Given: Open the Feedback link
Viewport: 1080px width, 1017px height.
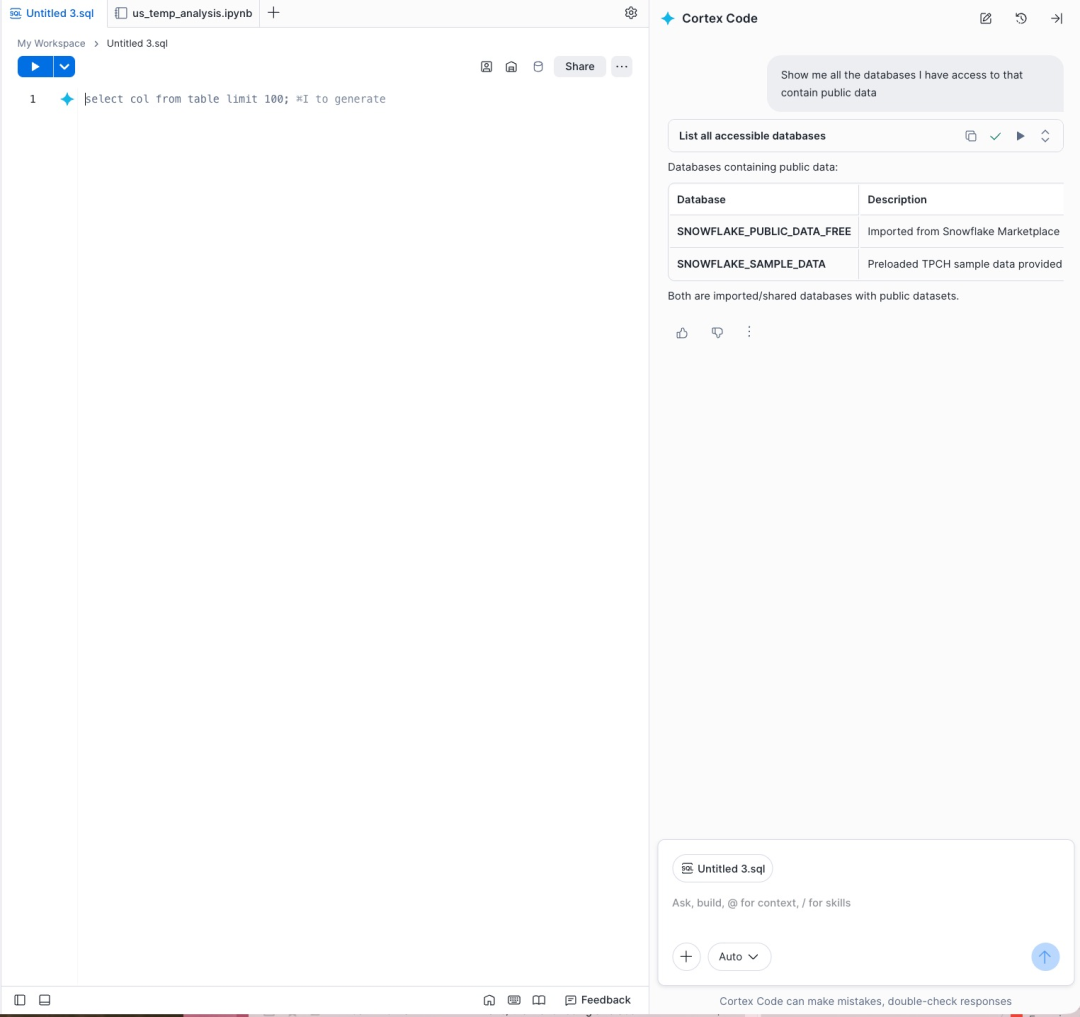Looking at the screenshot, I should 597,1000.
